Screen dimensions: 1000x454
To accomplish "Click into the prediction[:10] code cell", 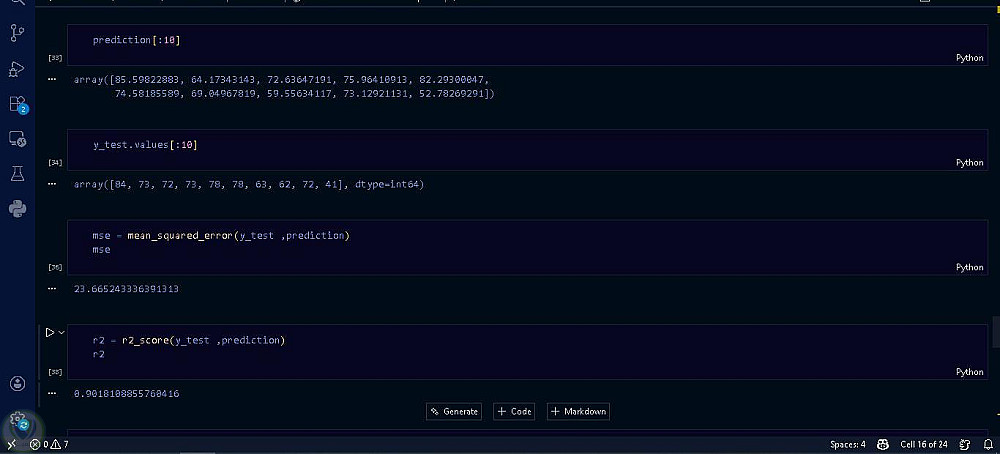I will [527, 45].
